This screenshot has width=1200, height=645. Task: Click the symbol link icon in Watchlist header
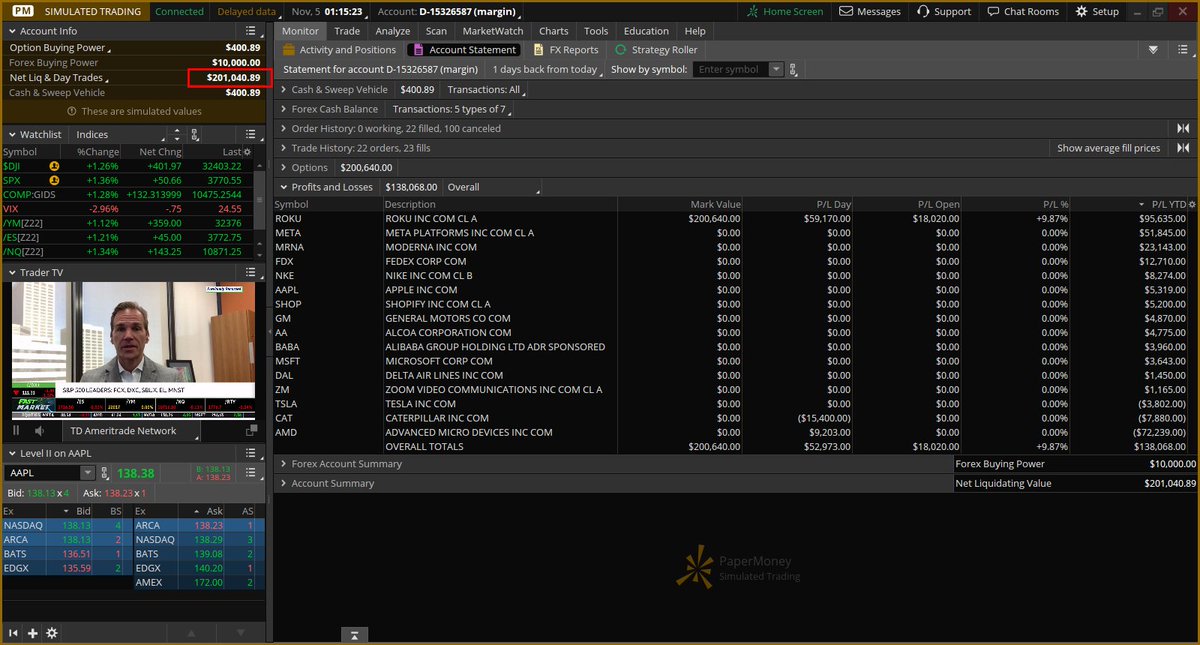click(x=194, y=134)
